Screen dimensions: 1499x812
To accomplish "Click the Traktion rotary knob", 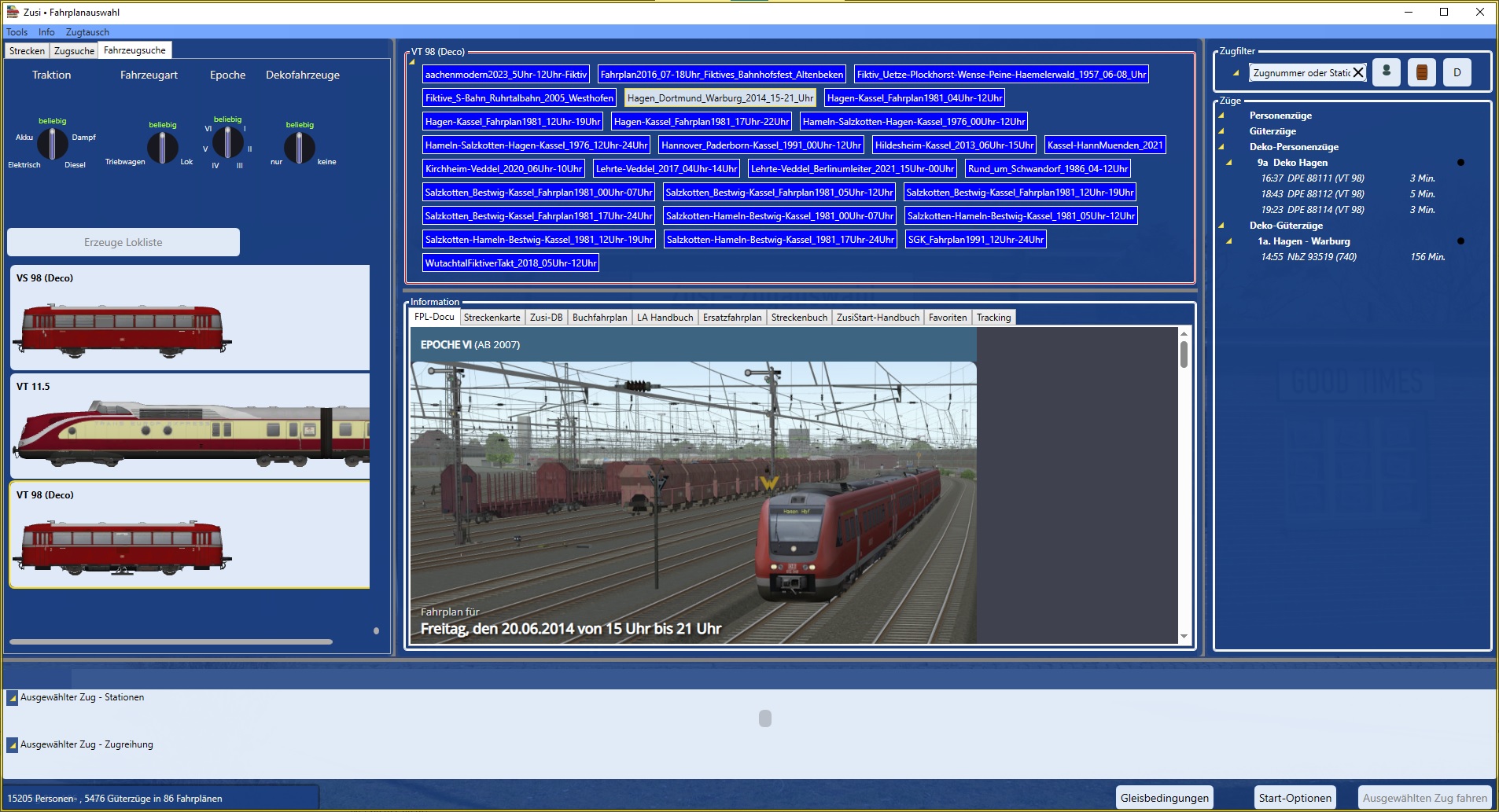I will 53,144.
